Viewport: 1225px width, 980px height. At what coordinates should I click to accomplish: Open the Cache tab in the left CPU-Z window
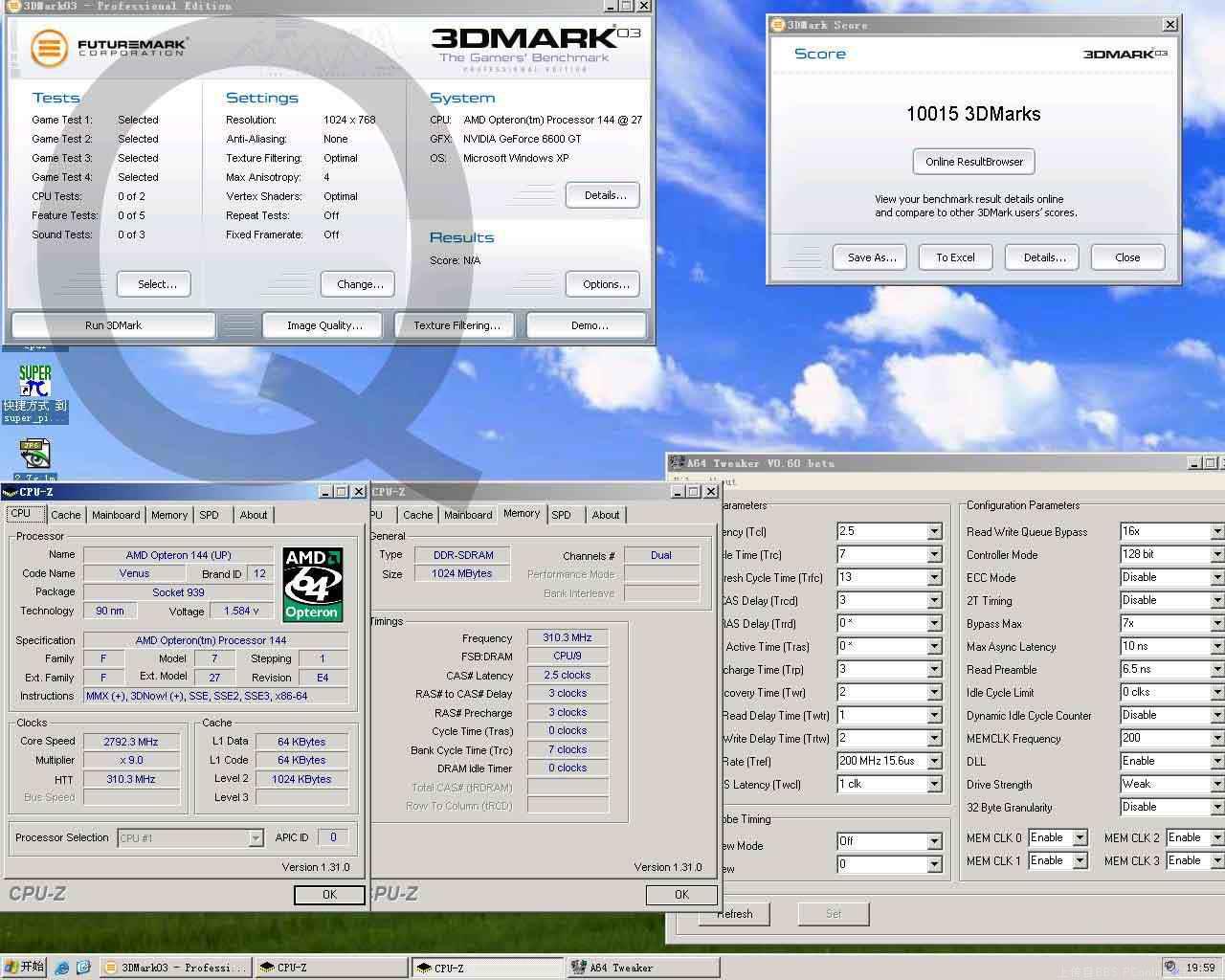tap(66, 515)
